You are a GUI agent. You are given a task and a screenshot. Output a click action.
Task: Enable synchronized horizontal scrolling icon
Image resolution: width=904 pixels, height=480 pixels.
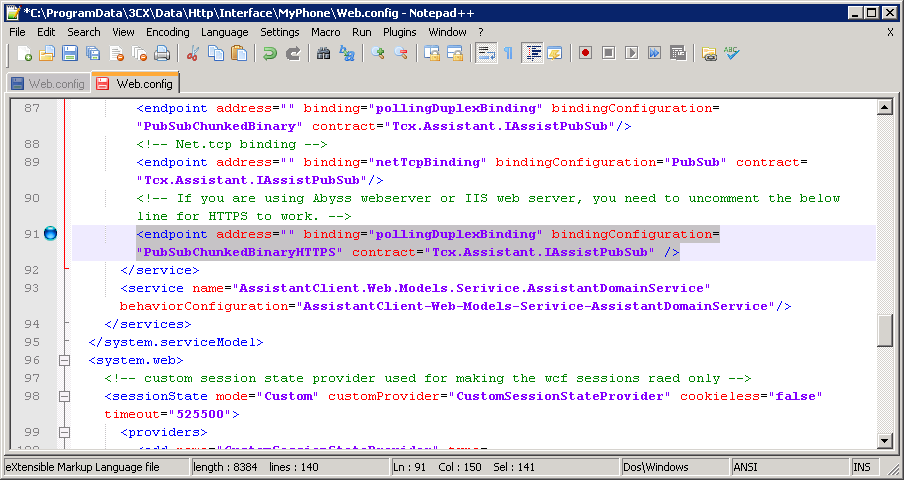455,54
